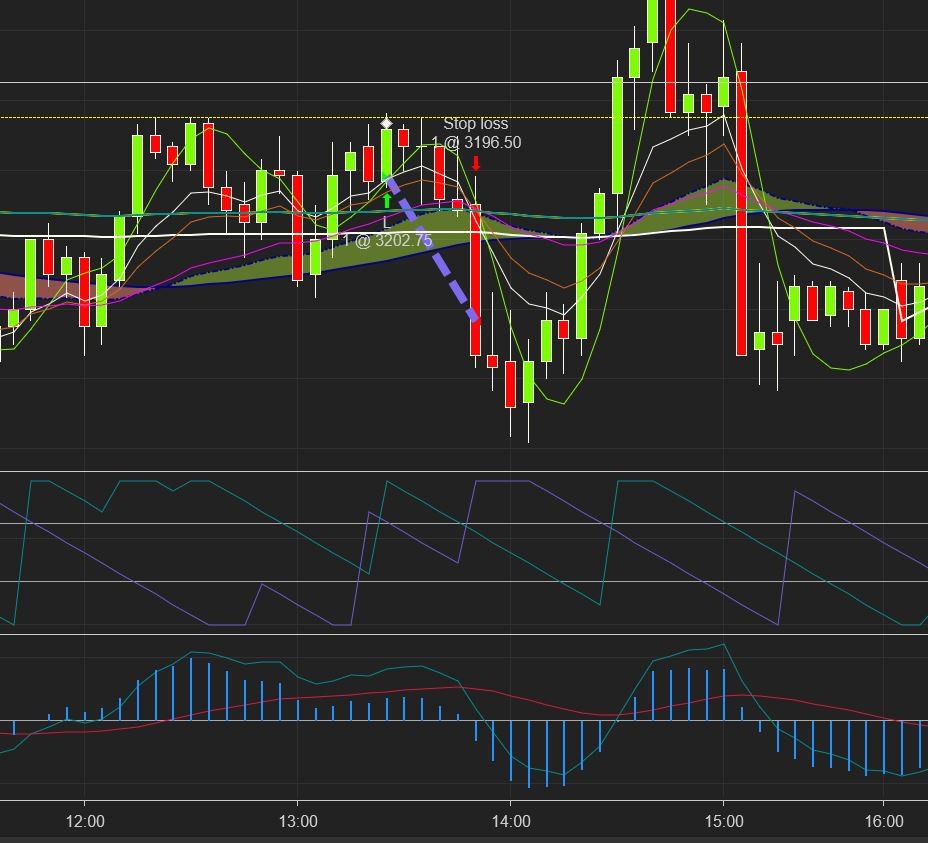928x843 pixels.
Task: Click the '1 @ 3202.75' entry price label
Action: (x=387, y=240)
